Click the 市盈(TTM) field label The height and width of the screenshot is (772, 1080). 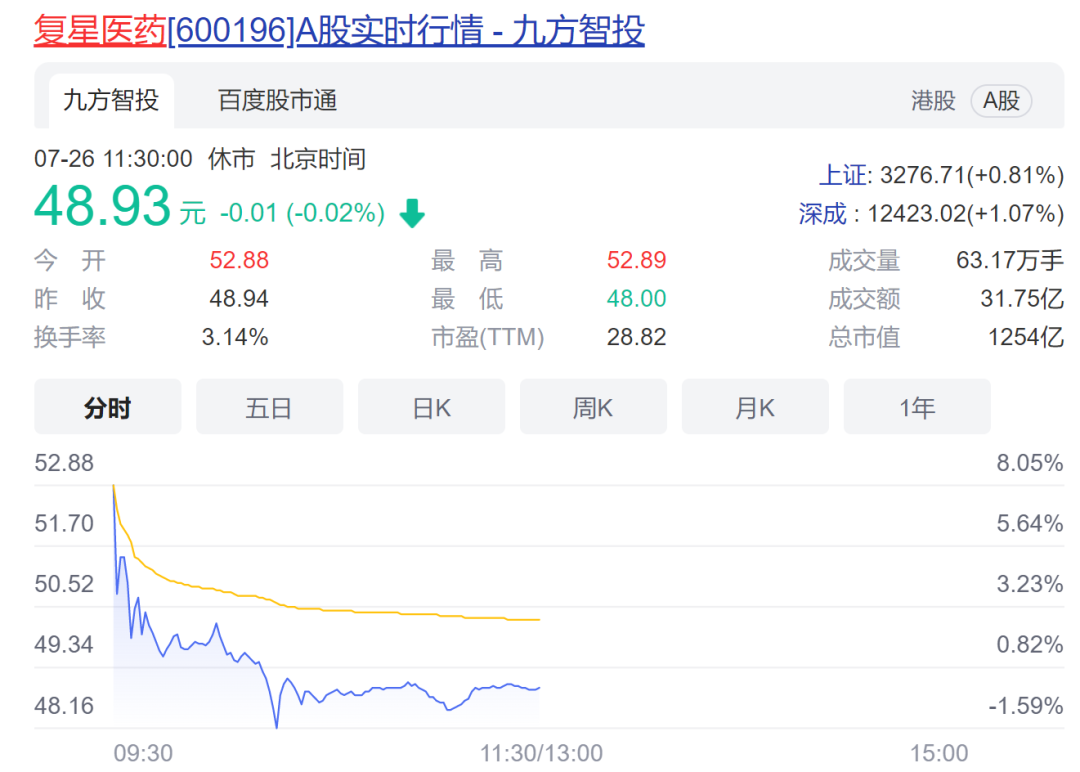pyautogui.click(x=488, y=337)
